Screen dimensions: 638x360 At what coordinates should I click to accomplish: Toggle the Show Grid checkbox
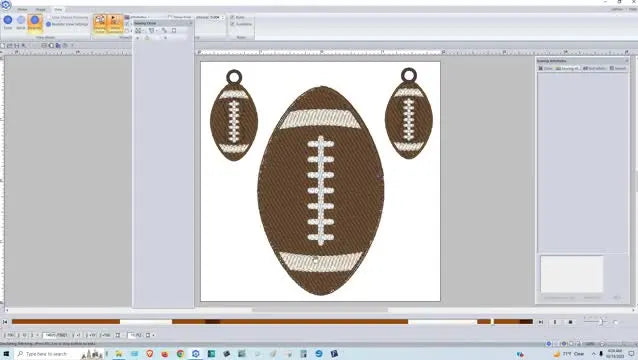coord(180,17)
